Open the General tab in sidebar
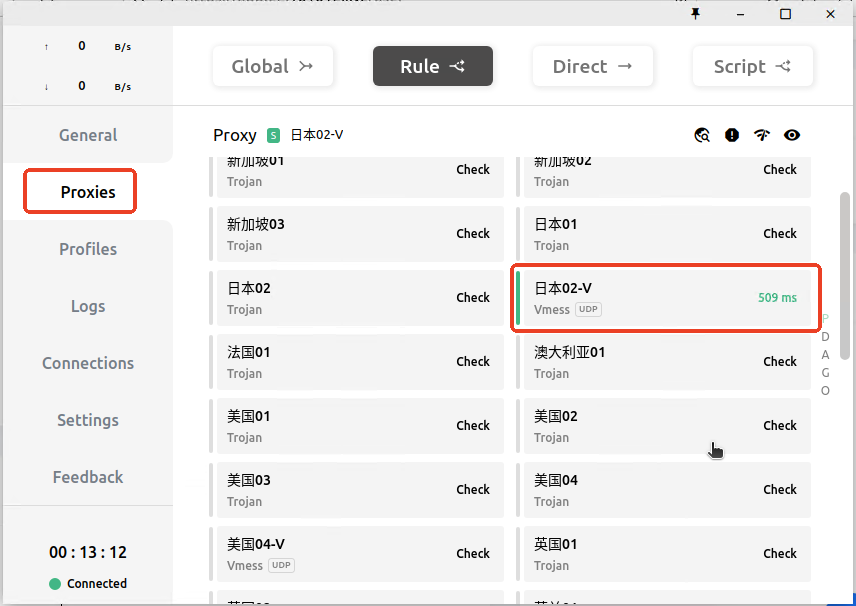Screen dimensions: 856x606 tap(88, 135)
